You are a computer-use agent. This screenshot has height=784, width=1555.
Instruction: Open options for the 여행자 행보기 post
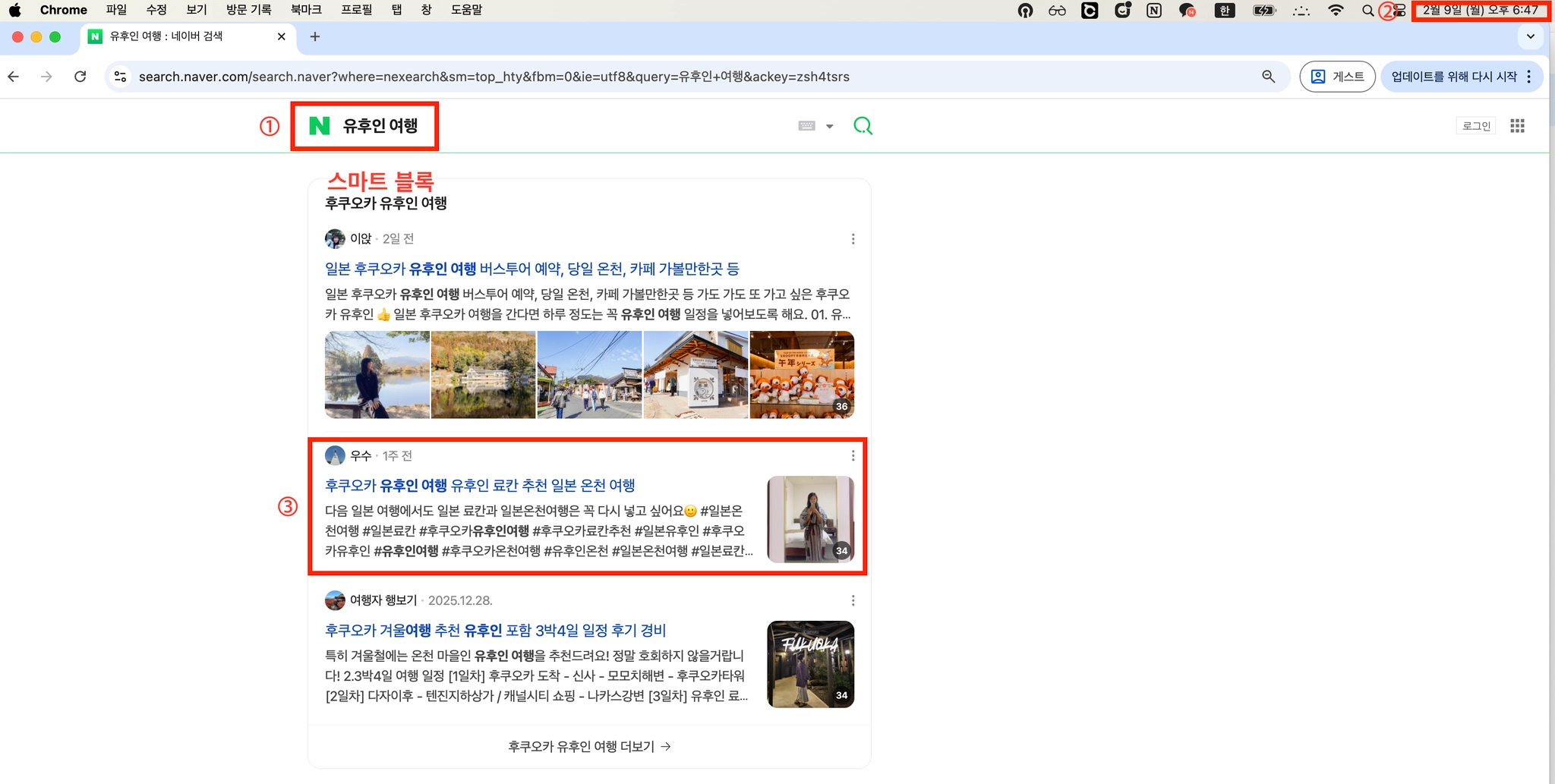pos(853,600)
